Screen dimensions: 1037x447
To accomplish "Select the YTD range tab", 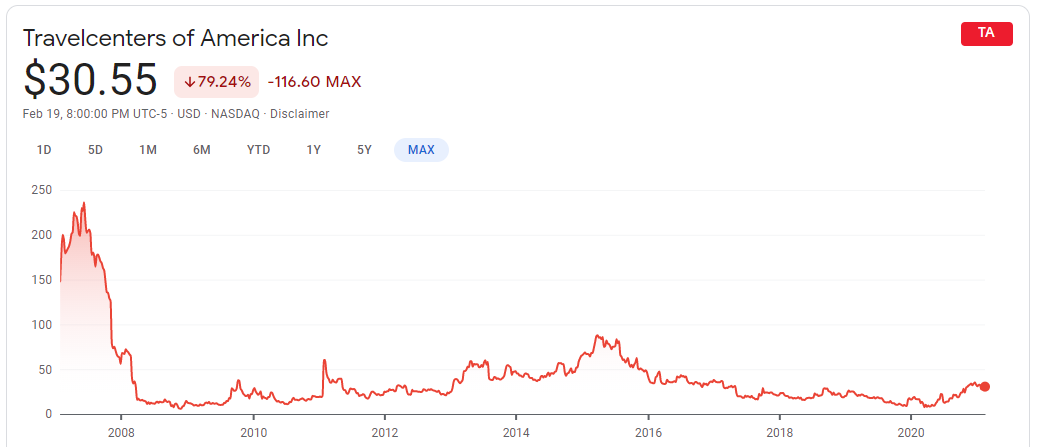I will 258,150.
